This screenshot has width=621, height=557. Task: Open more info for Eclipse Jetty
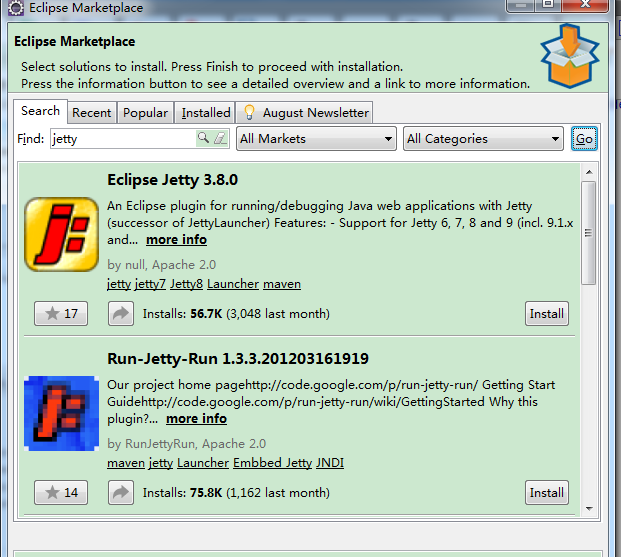click(x=176, y=240)
